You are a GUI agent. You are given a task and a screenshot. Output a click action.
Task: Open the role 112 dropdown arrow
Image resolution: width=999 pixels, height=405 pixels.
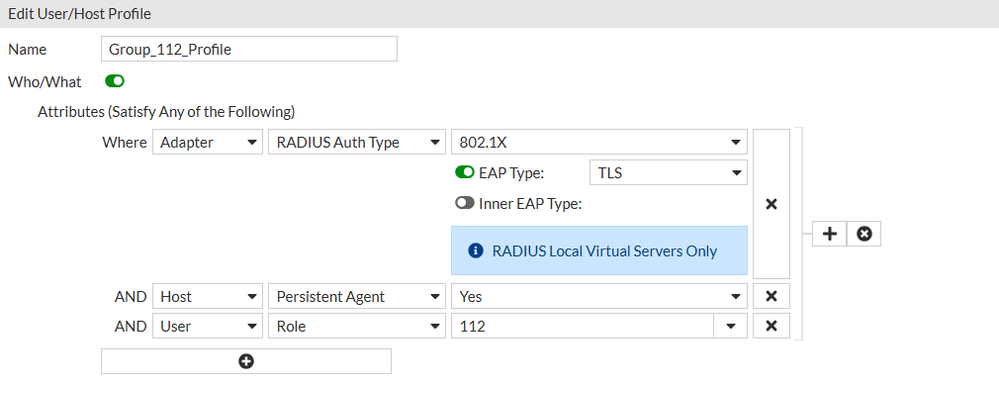point(731,326)
